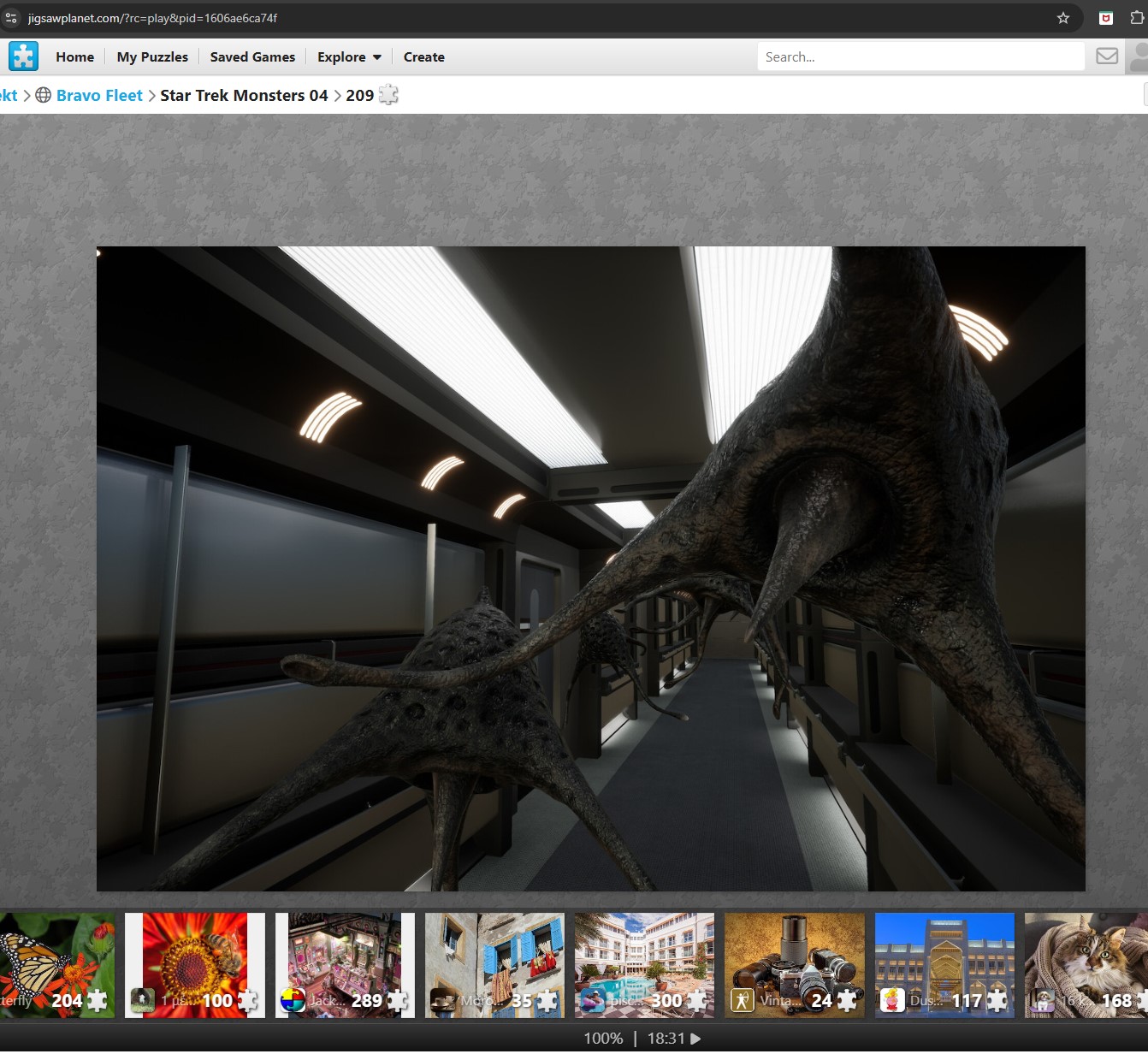Viewport: 1148px width, 1054px height.
Task: Click the 100% completion status
Action: (x=603, y=1039)
